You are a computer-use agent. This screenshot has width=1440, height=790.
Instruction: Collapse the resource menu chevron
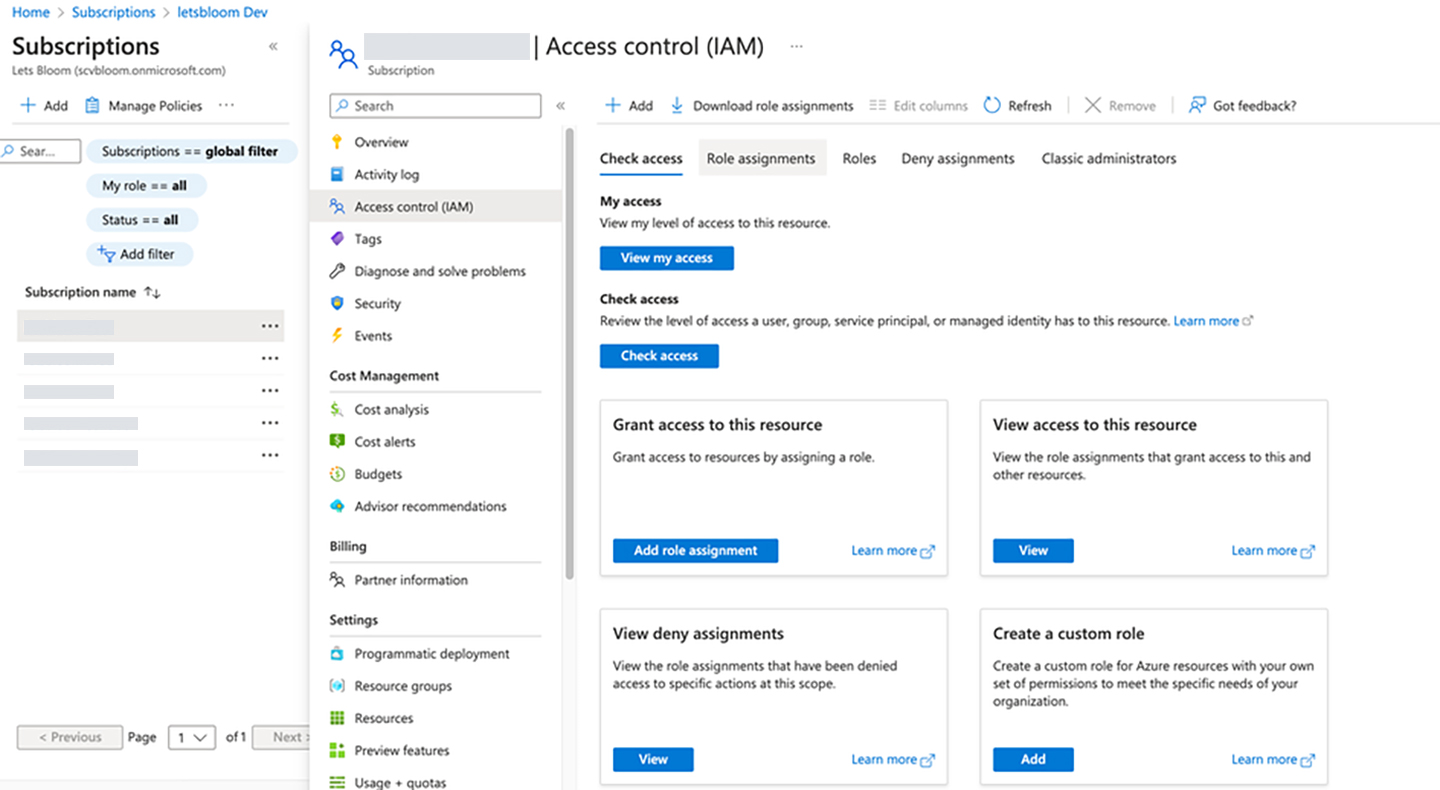click(x=560, y=105)
